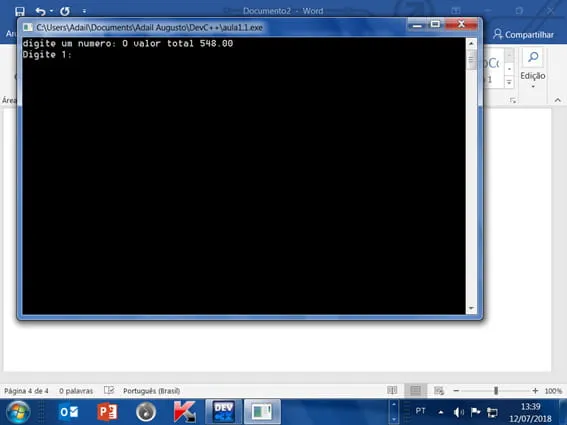567x425 pixels.
Task: Click the Redo/Repeat circular arrow icon
Action: 65,12
